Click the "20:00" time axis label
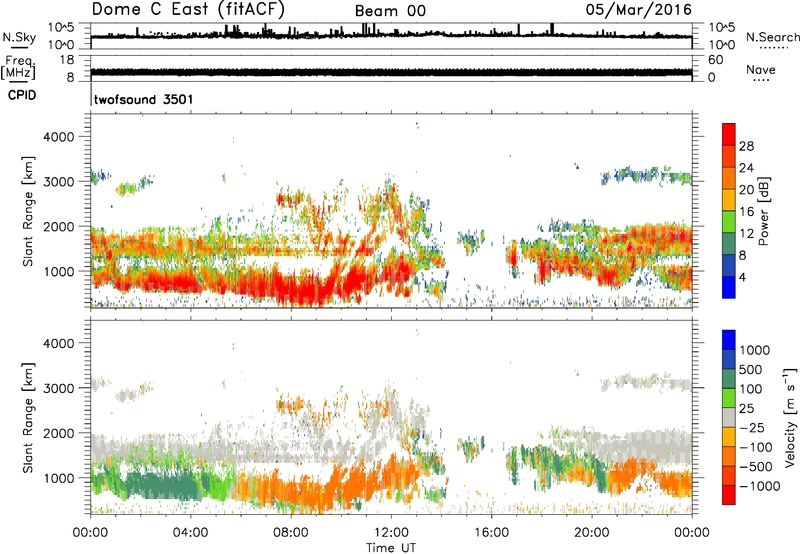Screen dimensions: 800x554 [x=591, y=533]
